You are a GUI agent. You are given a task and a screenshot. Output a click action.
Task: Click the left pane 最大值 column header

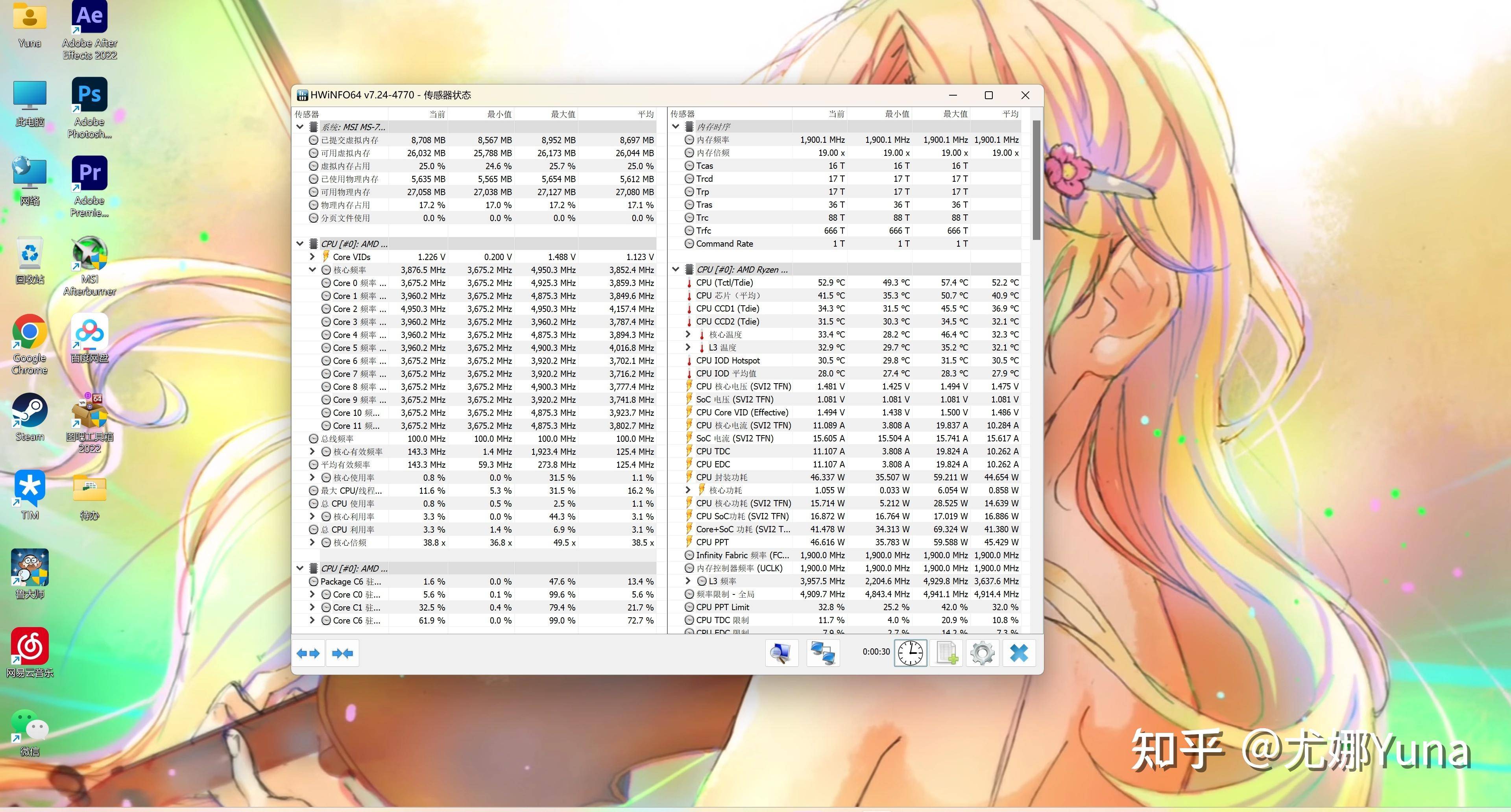coord(546,114)
